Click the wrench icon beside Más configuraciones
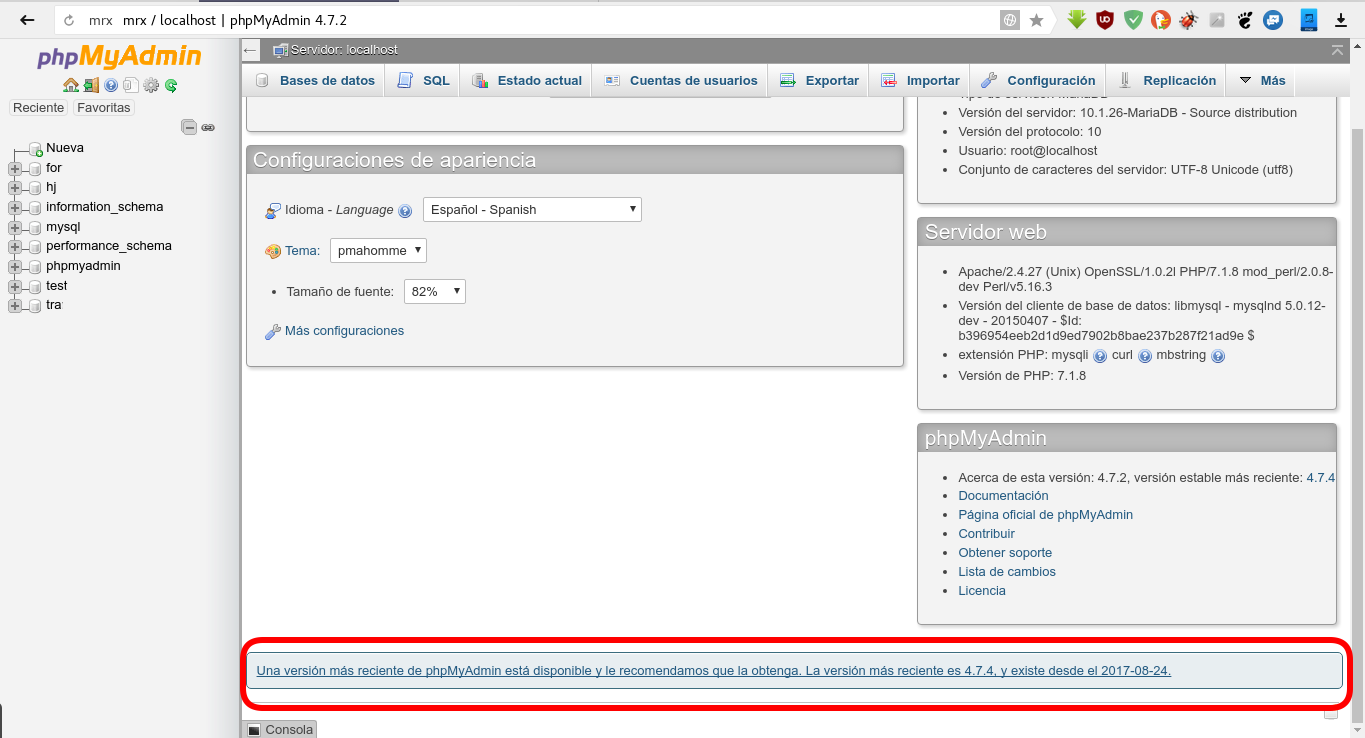The image size is (1365, 738). pos(273,331)
